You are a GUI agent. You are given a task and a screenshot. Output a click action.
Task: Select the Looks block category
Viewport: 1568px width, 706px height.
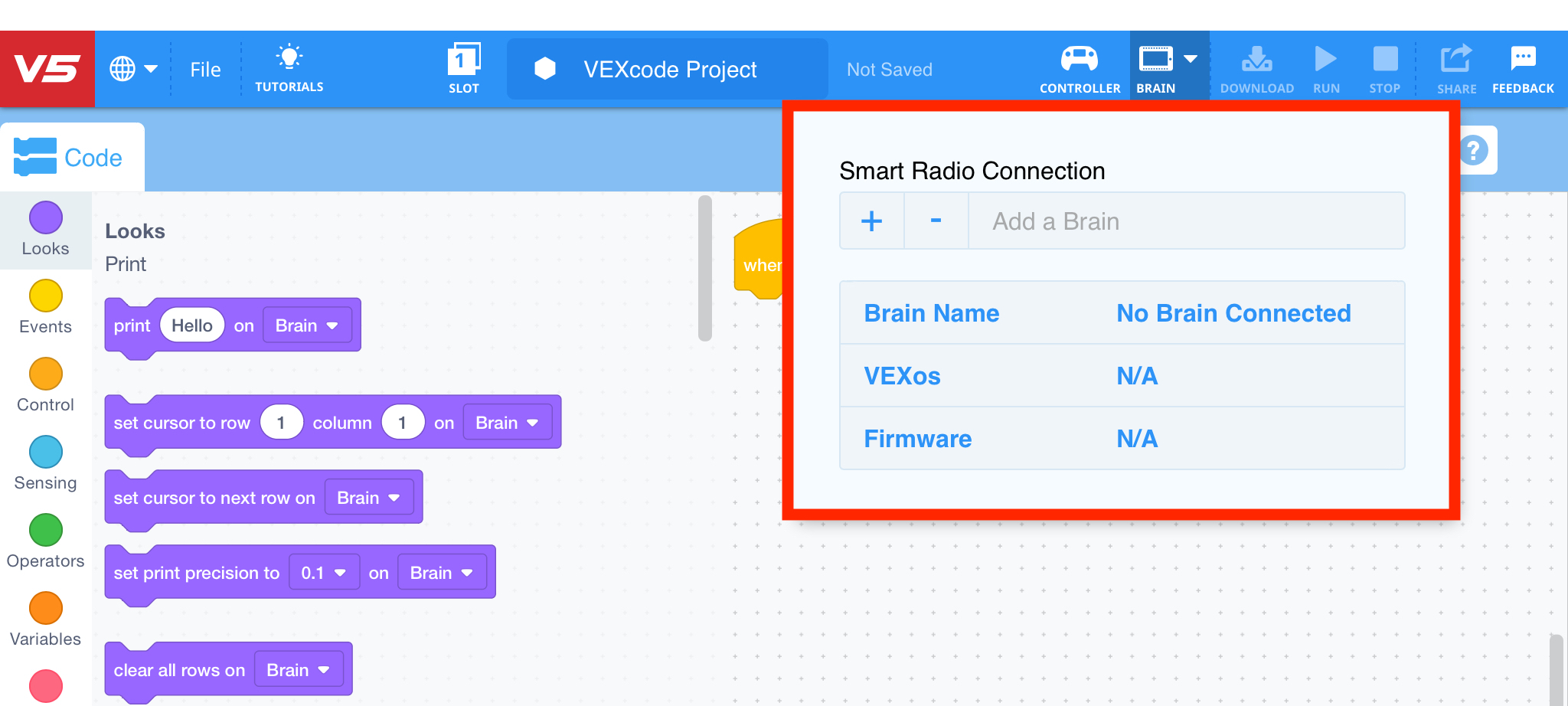46,229
